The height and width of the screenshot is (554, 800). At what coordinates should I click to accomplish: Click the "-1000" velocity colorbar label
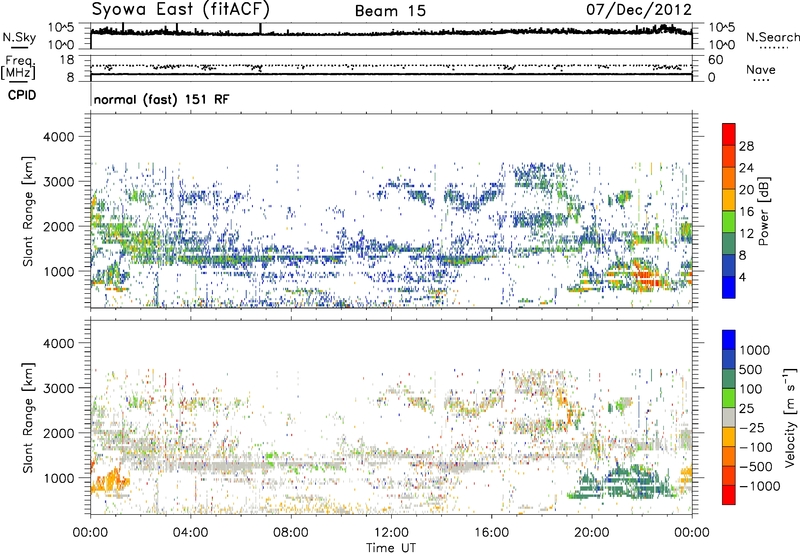click(x=759, y=486)
